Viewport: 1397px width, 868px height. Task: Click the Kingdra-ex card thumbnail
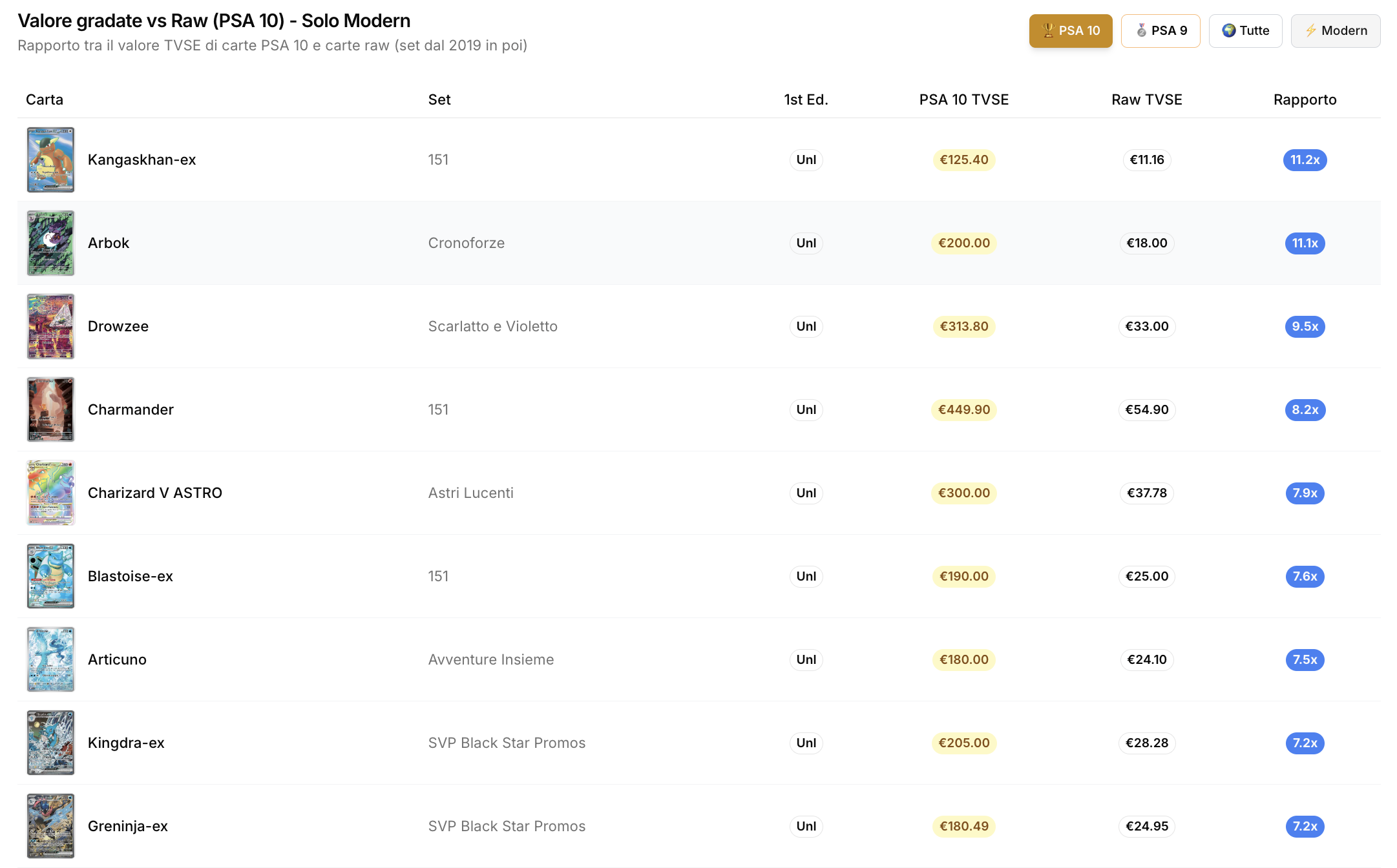[50, 743]
